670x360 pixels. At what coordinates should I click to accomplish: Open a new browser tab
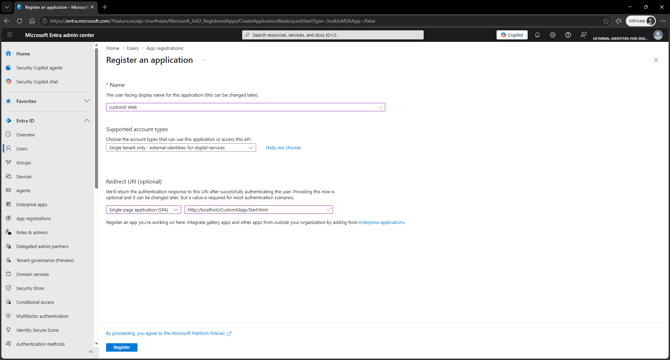tap(105, 7)
